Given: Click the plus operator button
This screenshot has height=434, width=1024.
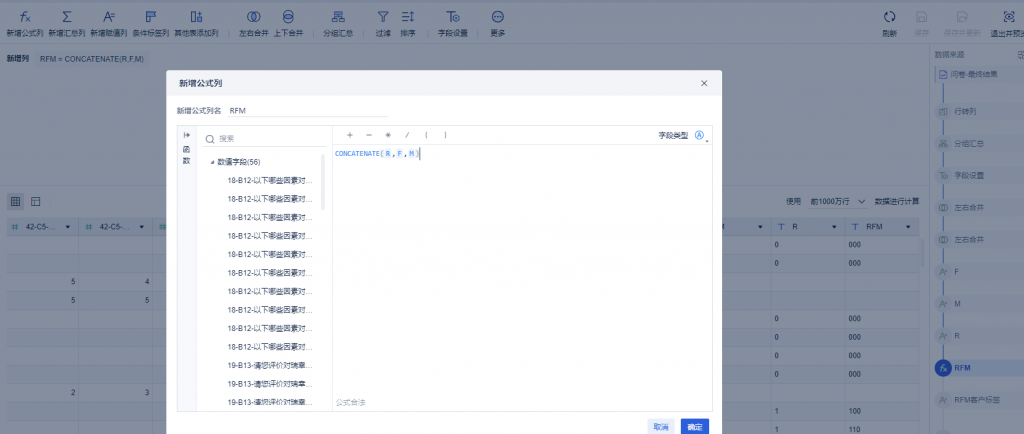Looking at the screenshot, I should point(350,135).
